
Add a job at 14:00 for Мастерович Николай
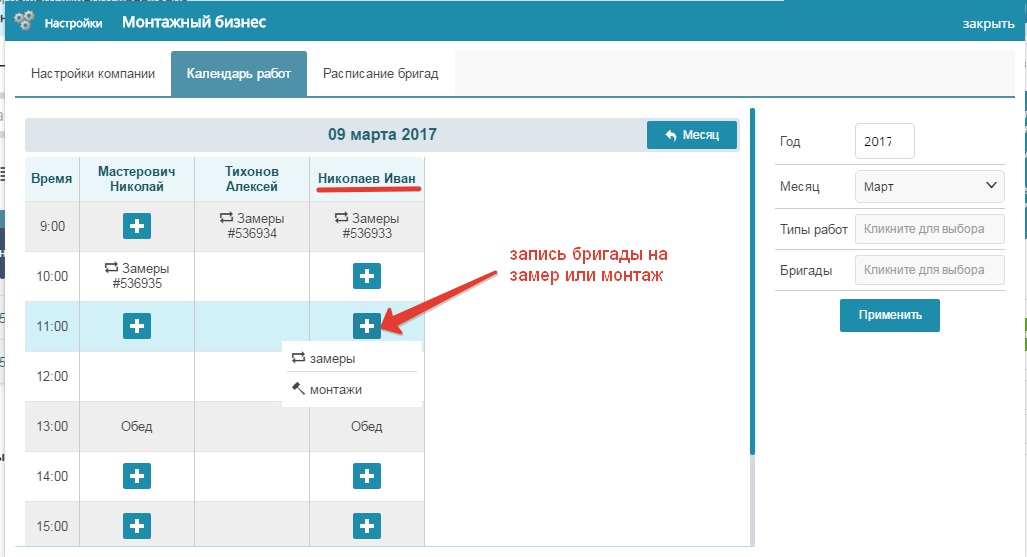point(137,476)
